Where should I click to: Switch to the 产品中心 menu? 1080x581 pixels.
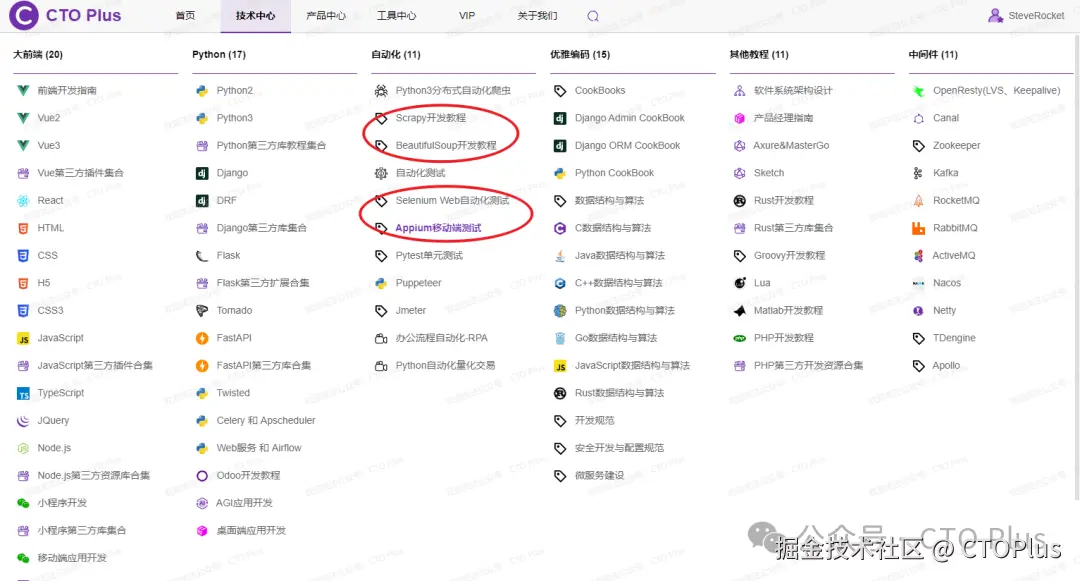click(327, 15)
